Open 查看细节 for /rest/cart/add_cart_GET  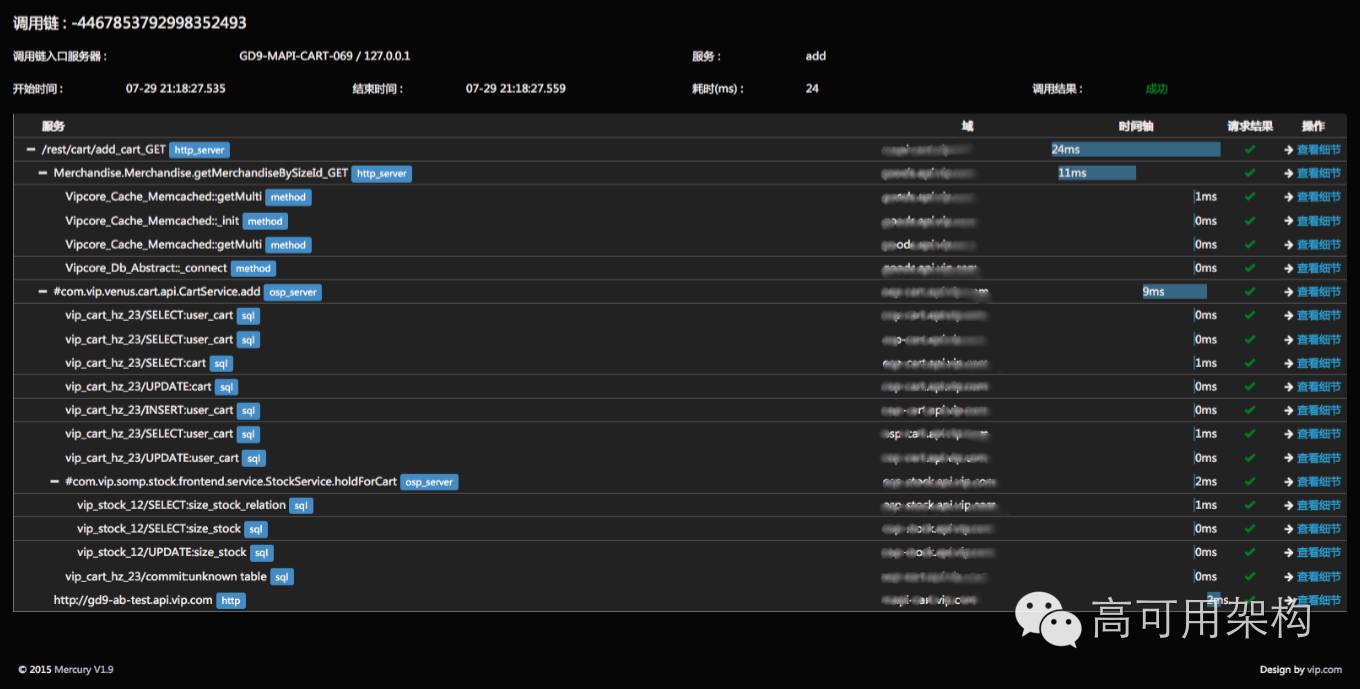tap(1319, 150)
